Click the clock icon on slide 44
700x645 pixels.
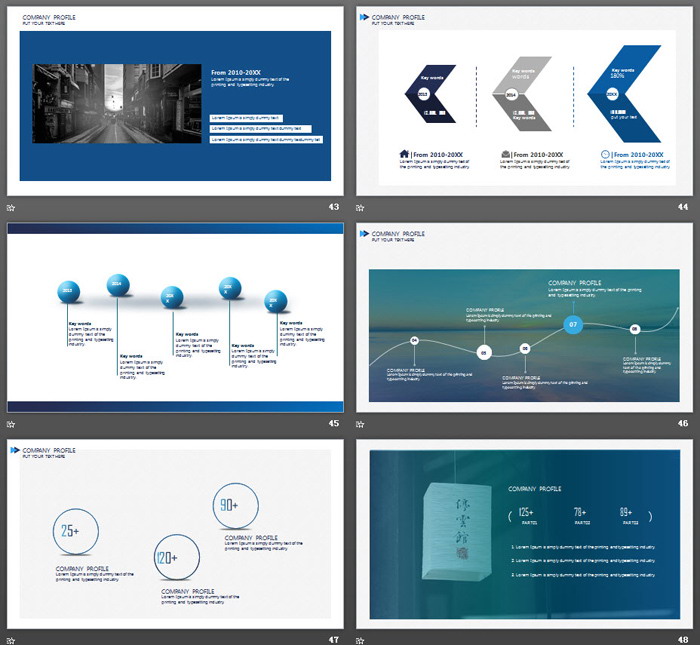(x=606, y=154)
